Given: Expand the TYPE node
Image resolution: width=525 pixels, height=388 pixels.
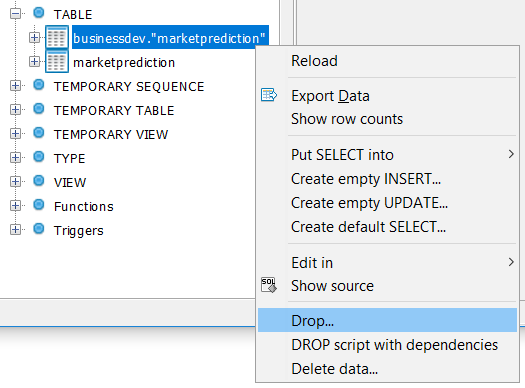Looking at the screenshot, I should (x=15, y=157).
